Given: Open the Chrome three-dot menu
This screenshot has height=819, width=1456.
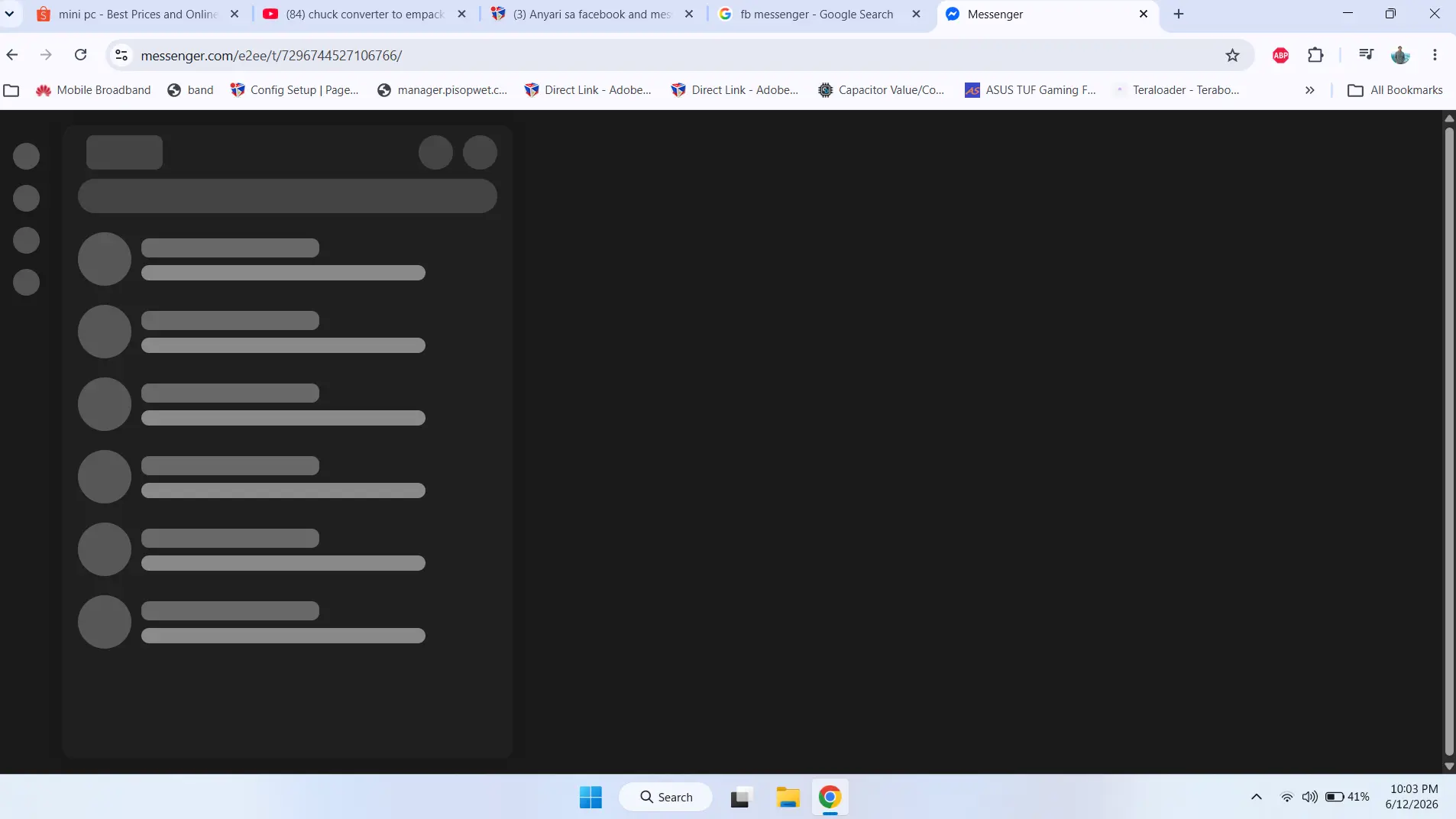Looking at the screenshot, I should coord(1435,55).
